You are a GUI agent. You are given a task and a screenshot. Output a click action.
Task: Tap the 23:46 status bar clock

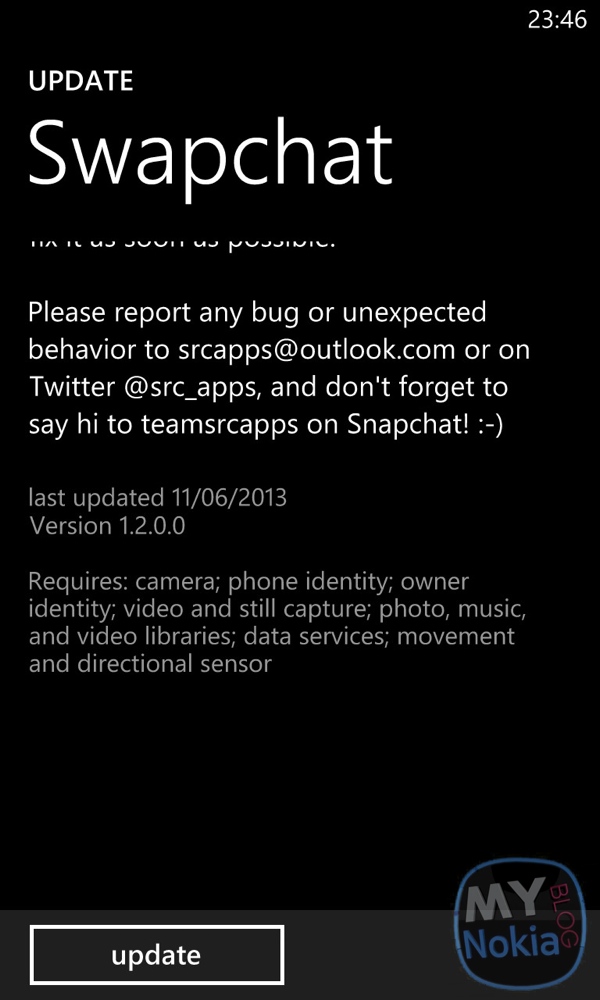pyautogui.click(x=557, y=20)
